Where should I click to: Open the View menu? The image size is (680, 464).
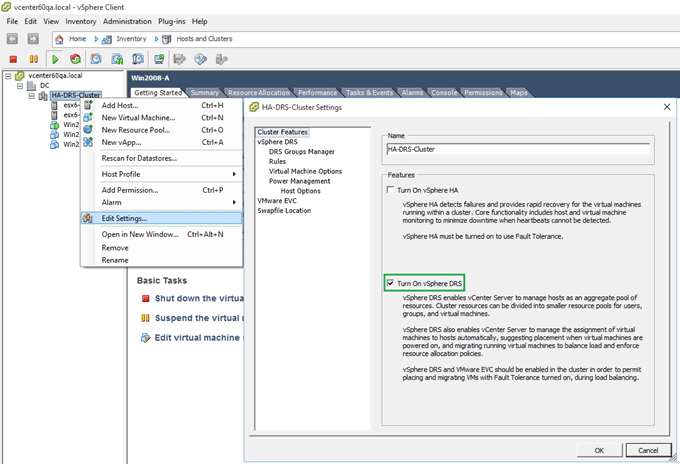coord(51,21)
